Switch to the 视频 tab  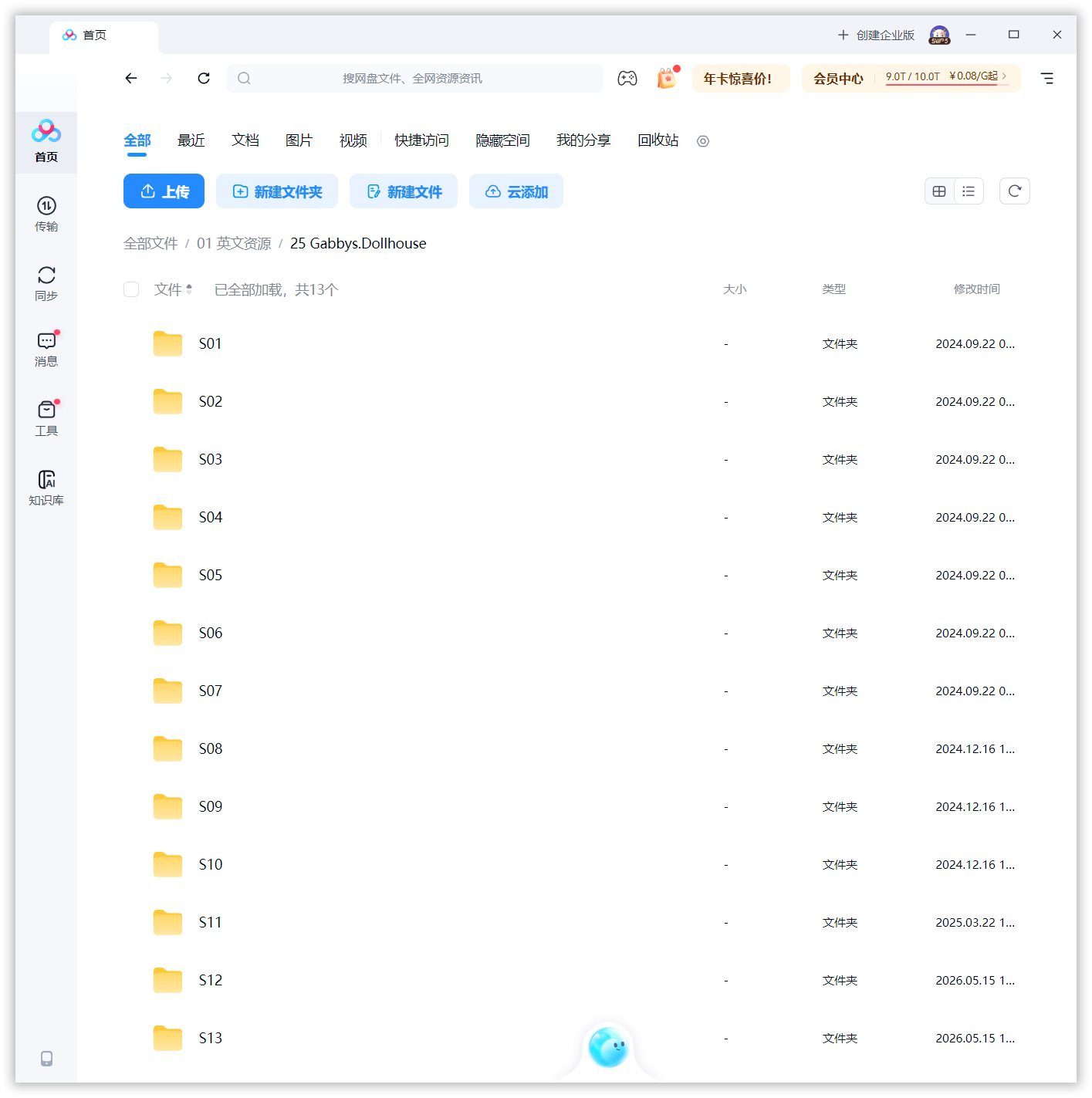pos(353,140)
